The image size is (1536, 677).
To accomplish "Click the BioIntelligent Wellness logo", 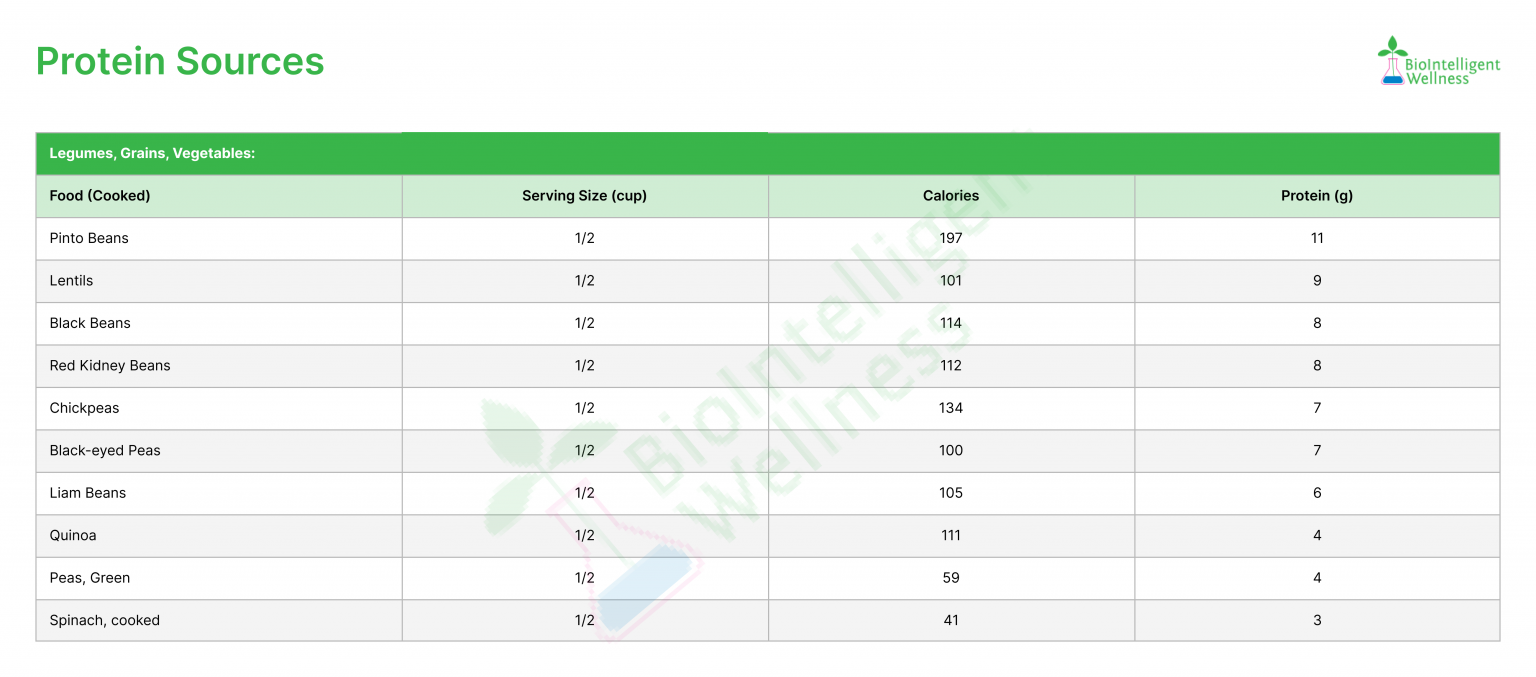I will point(1439,62).
